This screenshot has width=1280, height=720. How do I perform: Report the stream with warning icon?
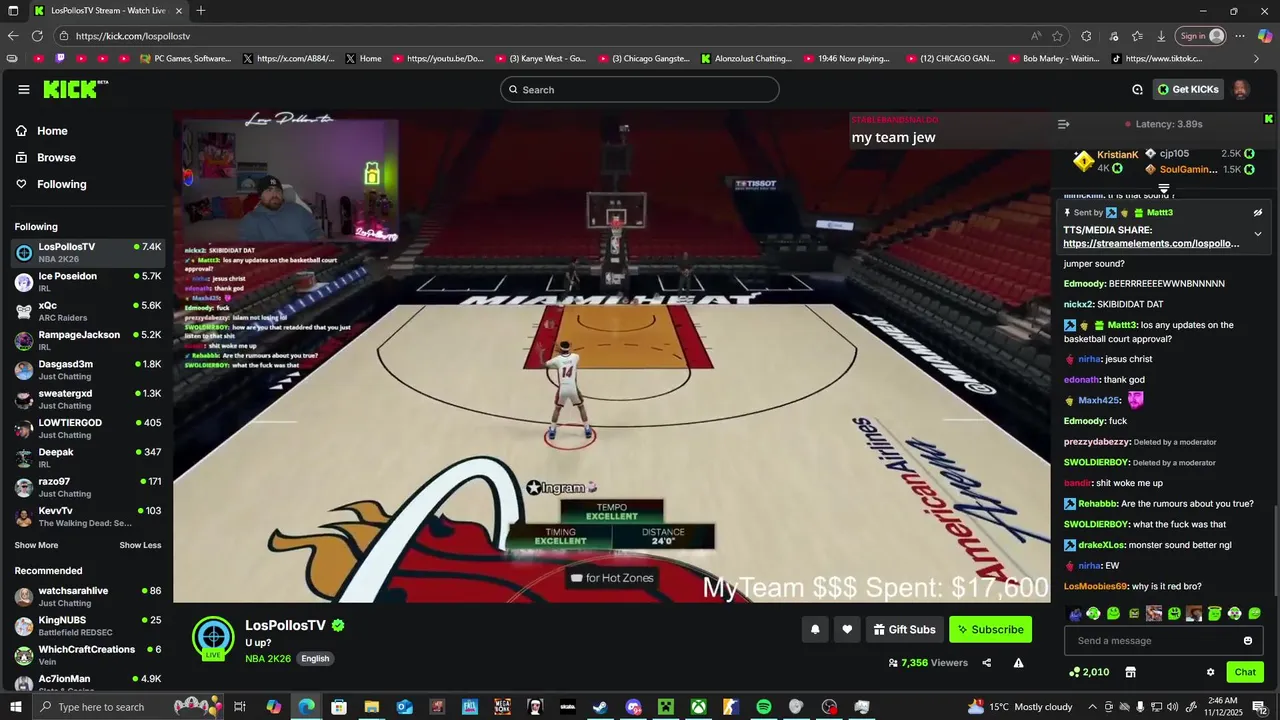point(1018,662)
